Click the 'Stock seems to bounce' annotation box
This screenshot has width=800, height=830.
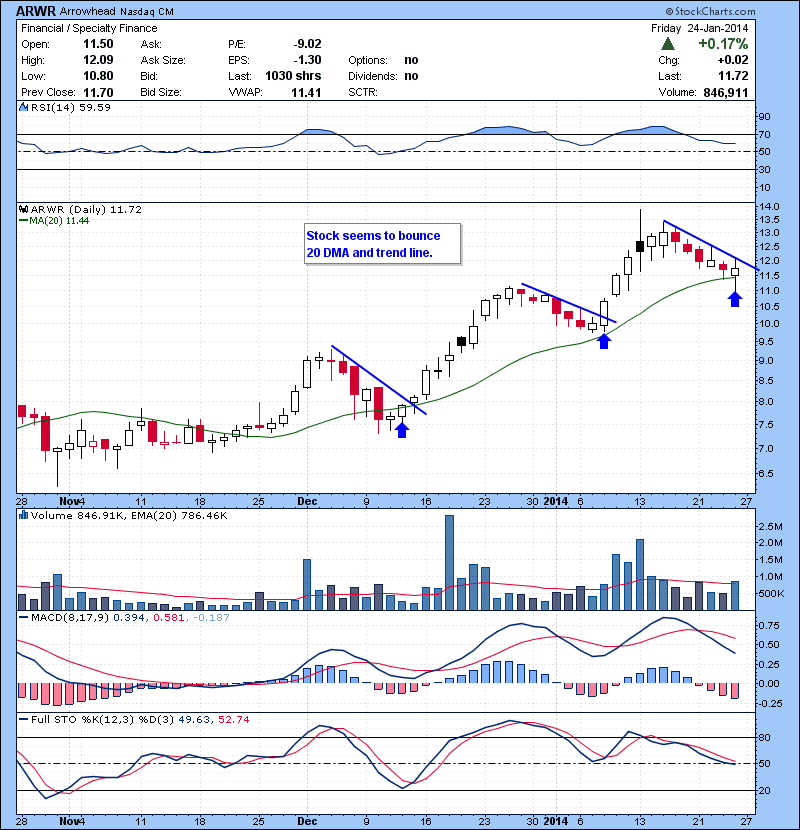tap(382, 244)
